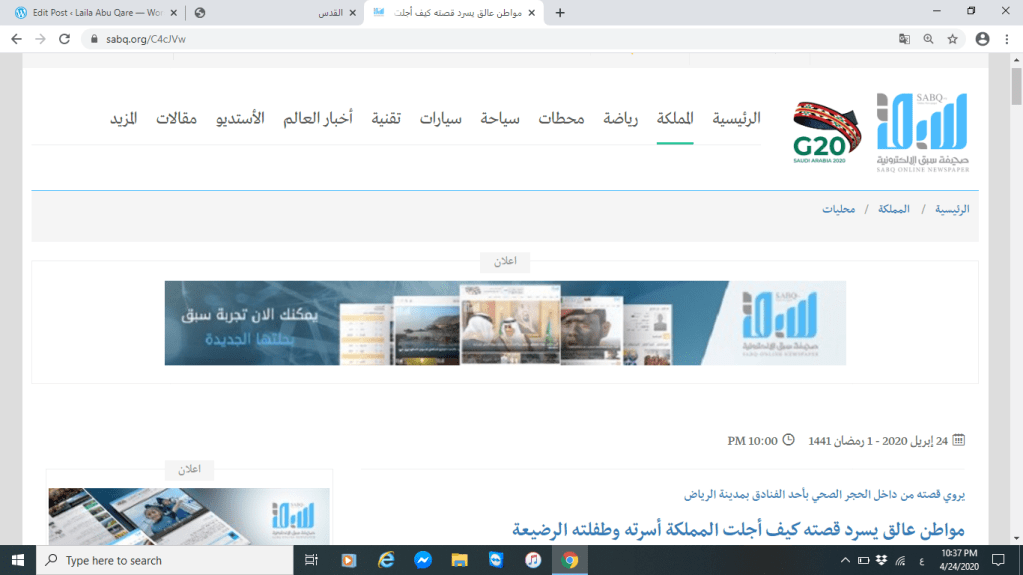This screenshot has width=1023, height=575.
Task: Click the Sabq new look banner ad
Action: pyautogui.click(x=505, y=323)
